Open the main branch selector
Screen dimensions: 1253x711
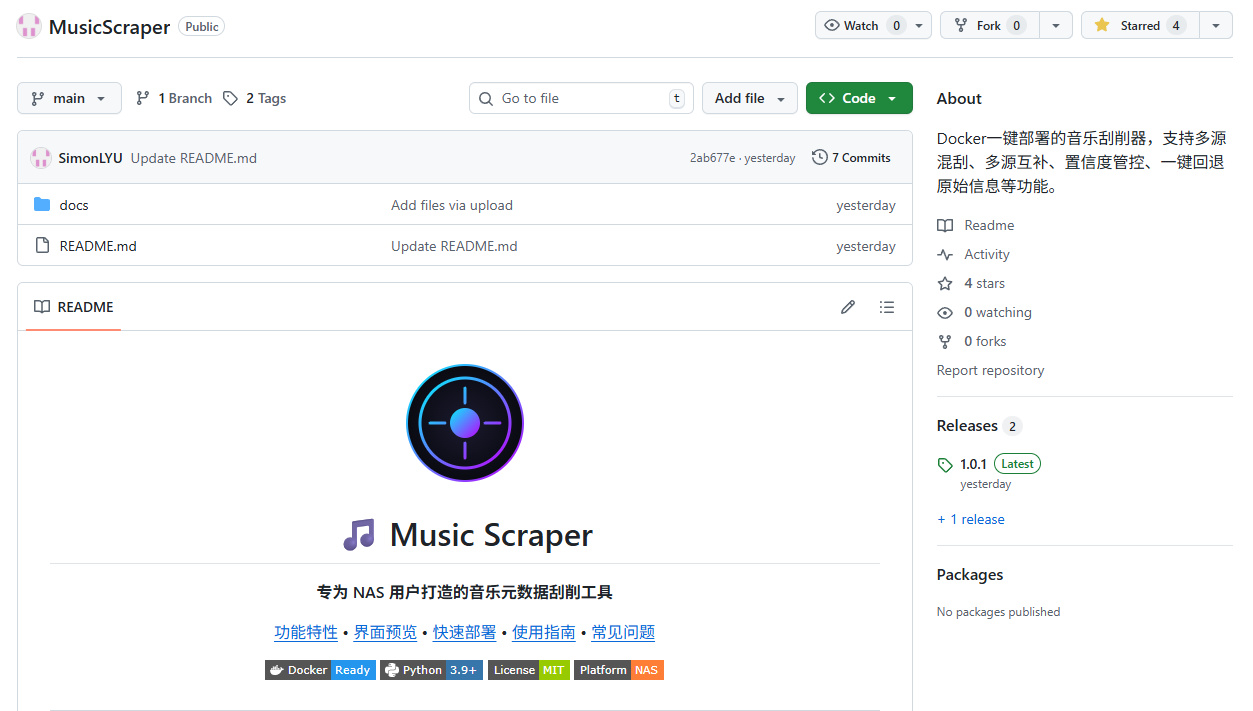69,98
